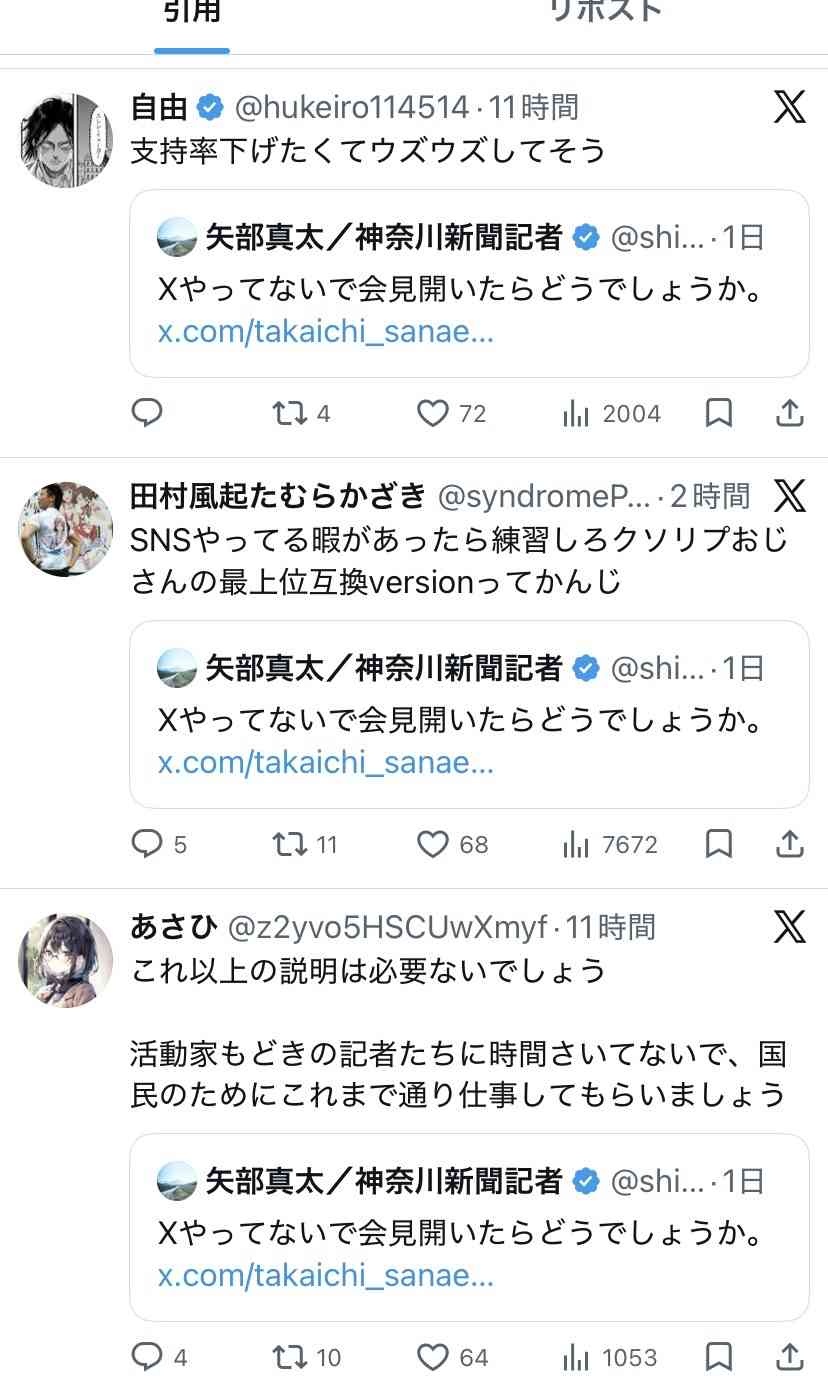Screen dimensions: 828x1395
Task: Open the X icon menu on あさひ's post
Action: pyautogui.click(x=789, y=927)
